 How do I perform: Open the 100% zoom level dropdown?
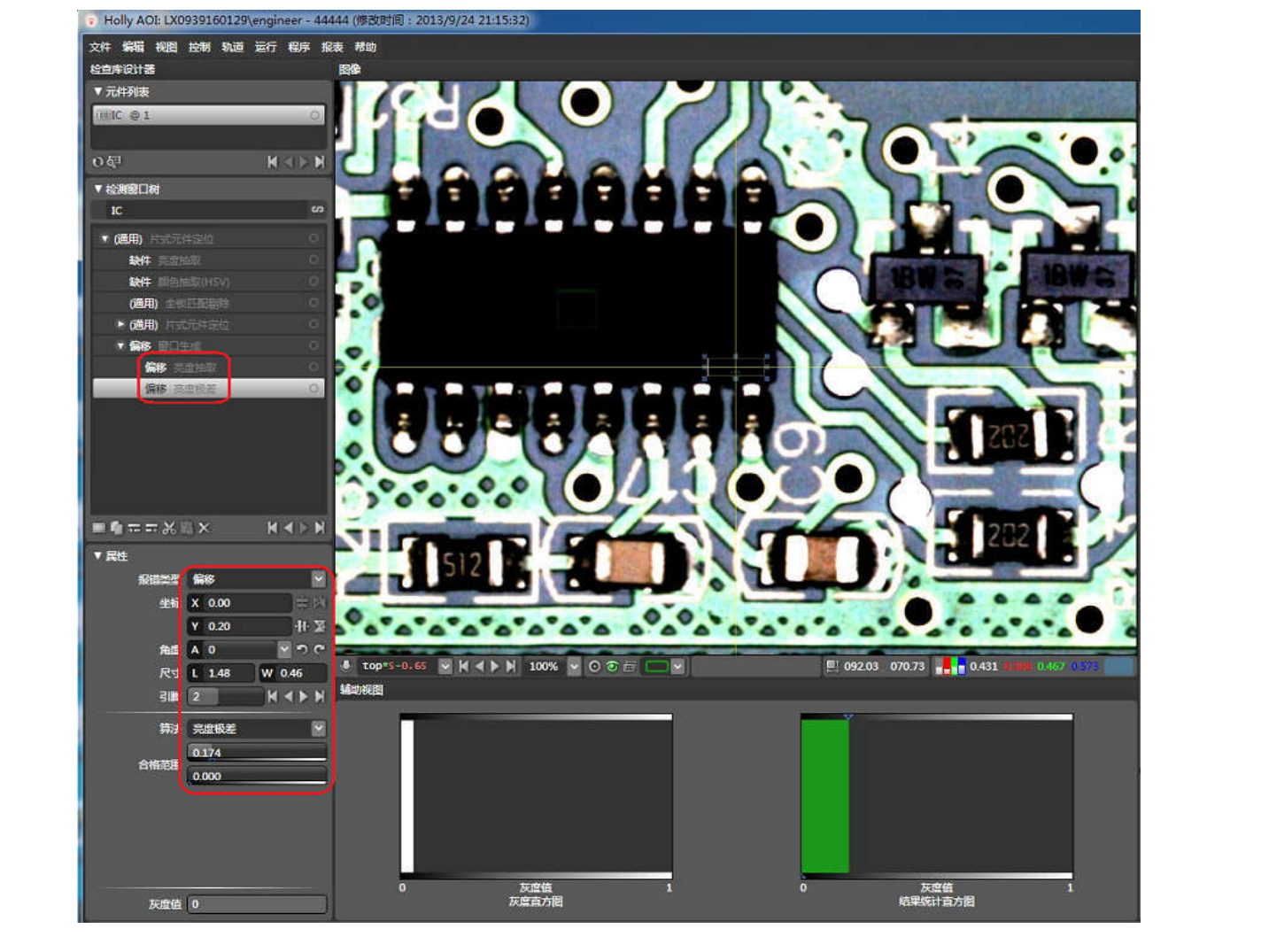[574, 666]
